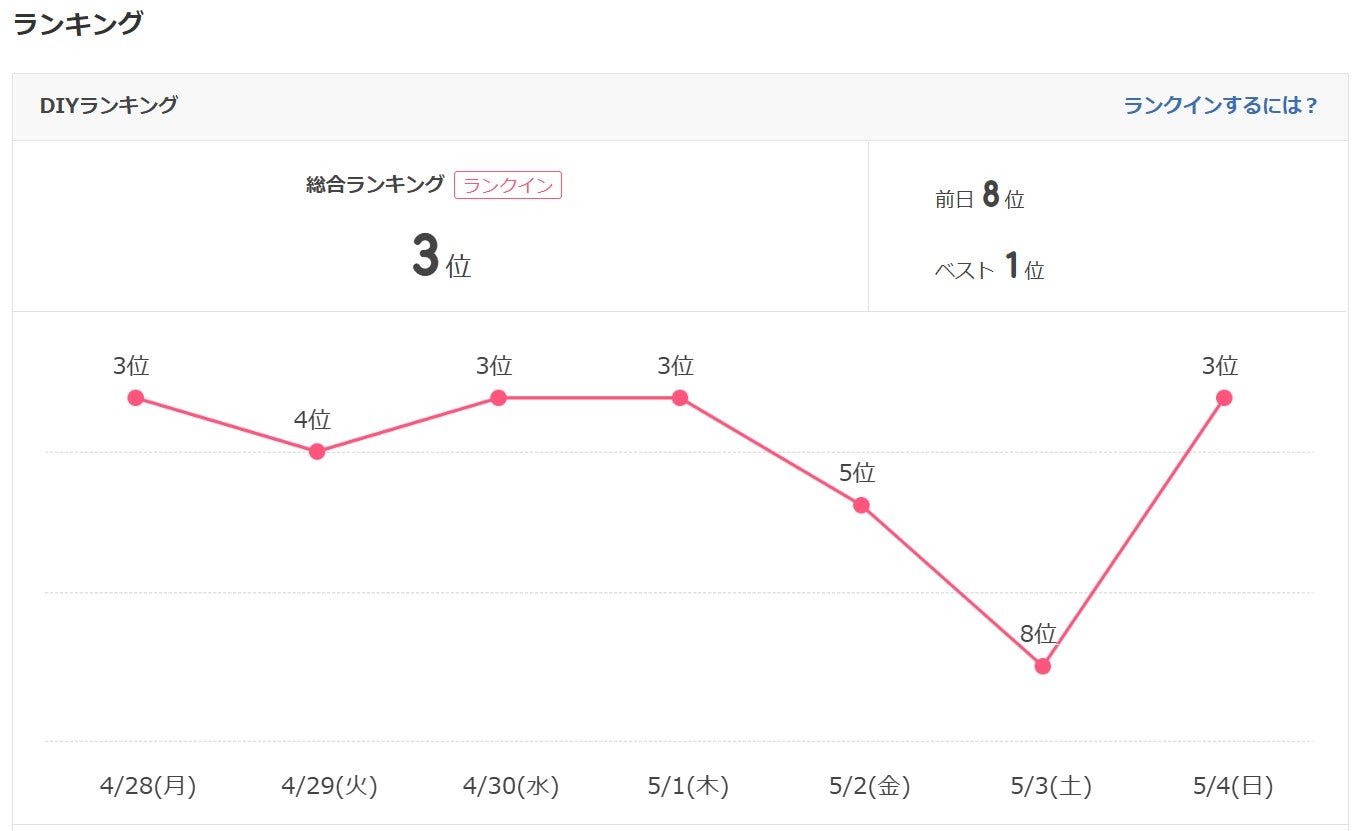Screen dimensions: 1354x831
Task: Click the 5/1(木) date axis label
Action: point(688,787)
